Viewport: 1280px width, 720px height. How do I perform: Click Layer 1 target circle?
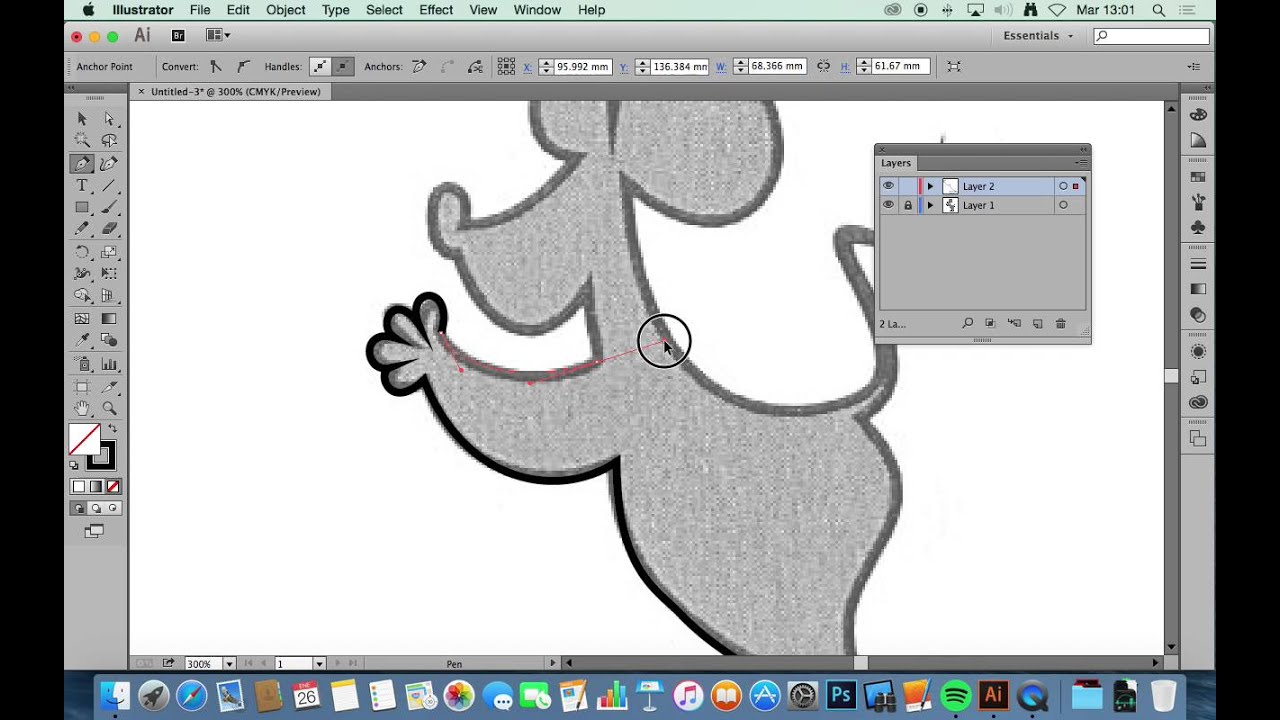pyautogui.click(x=1063, y=205)
